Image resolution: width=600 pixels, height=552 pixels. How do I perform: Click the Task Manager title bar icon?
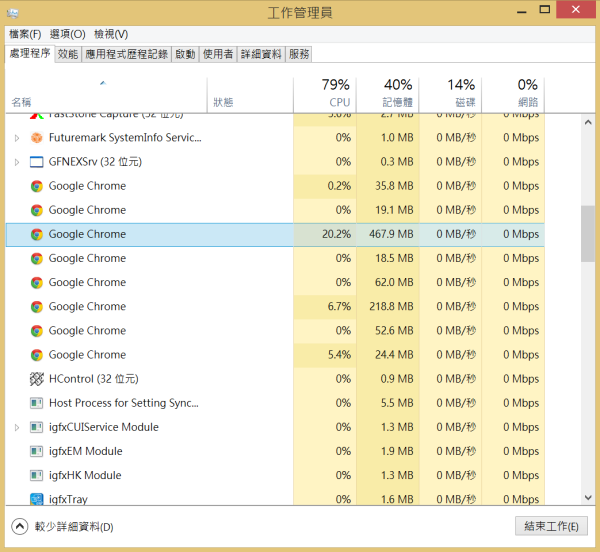13,13
